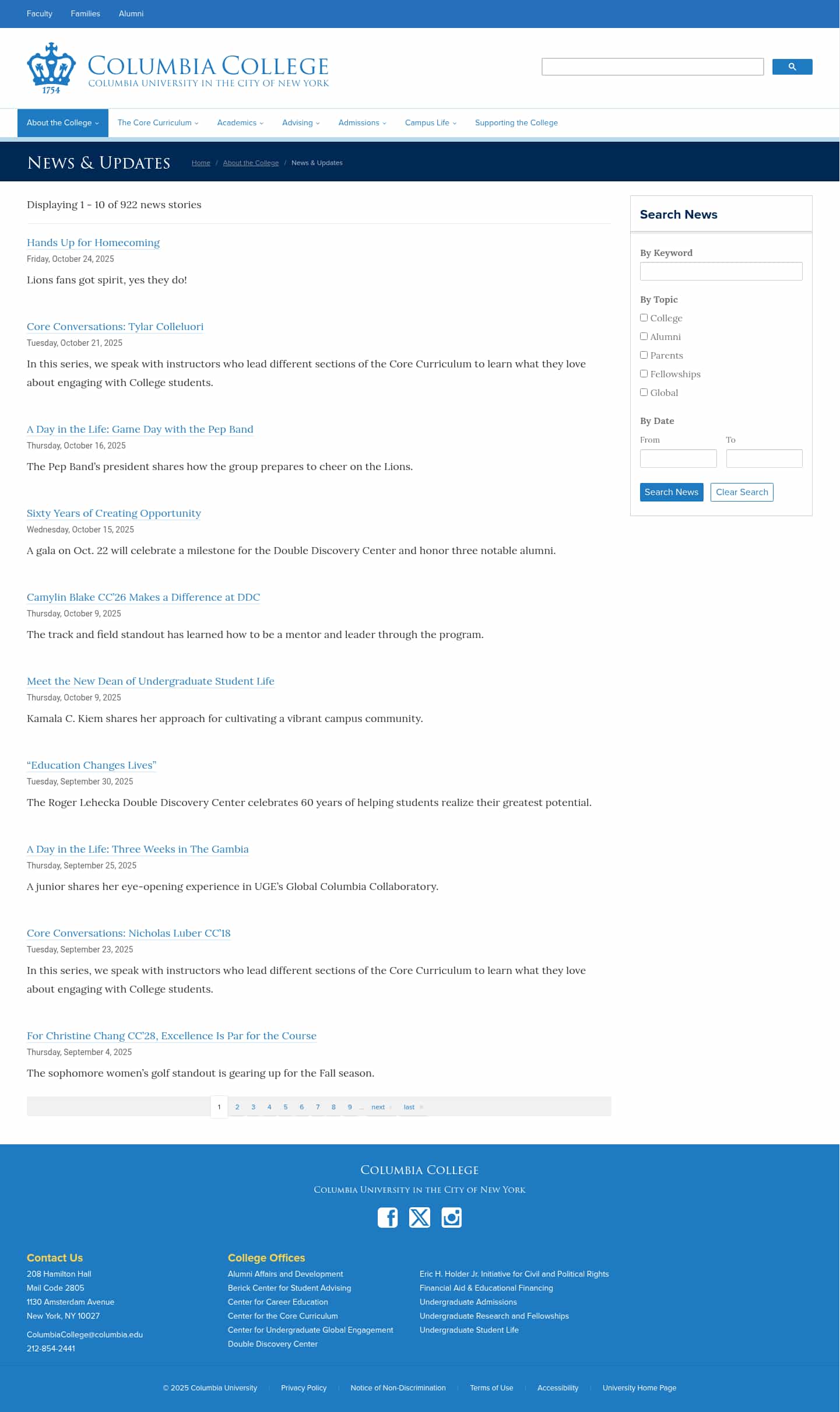Viewport: 840px width, 1412px height.
Task: Expand the Campus Life dropdown
Action: coord(430,122)
